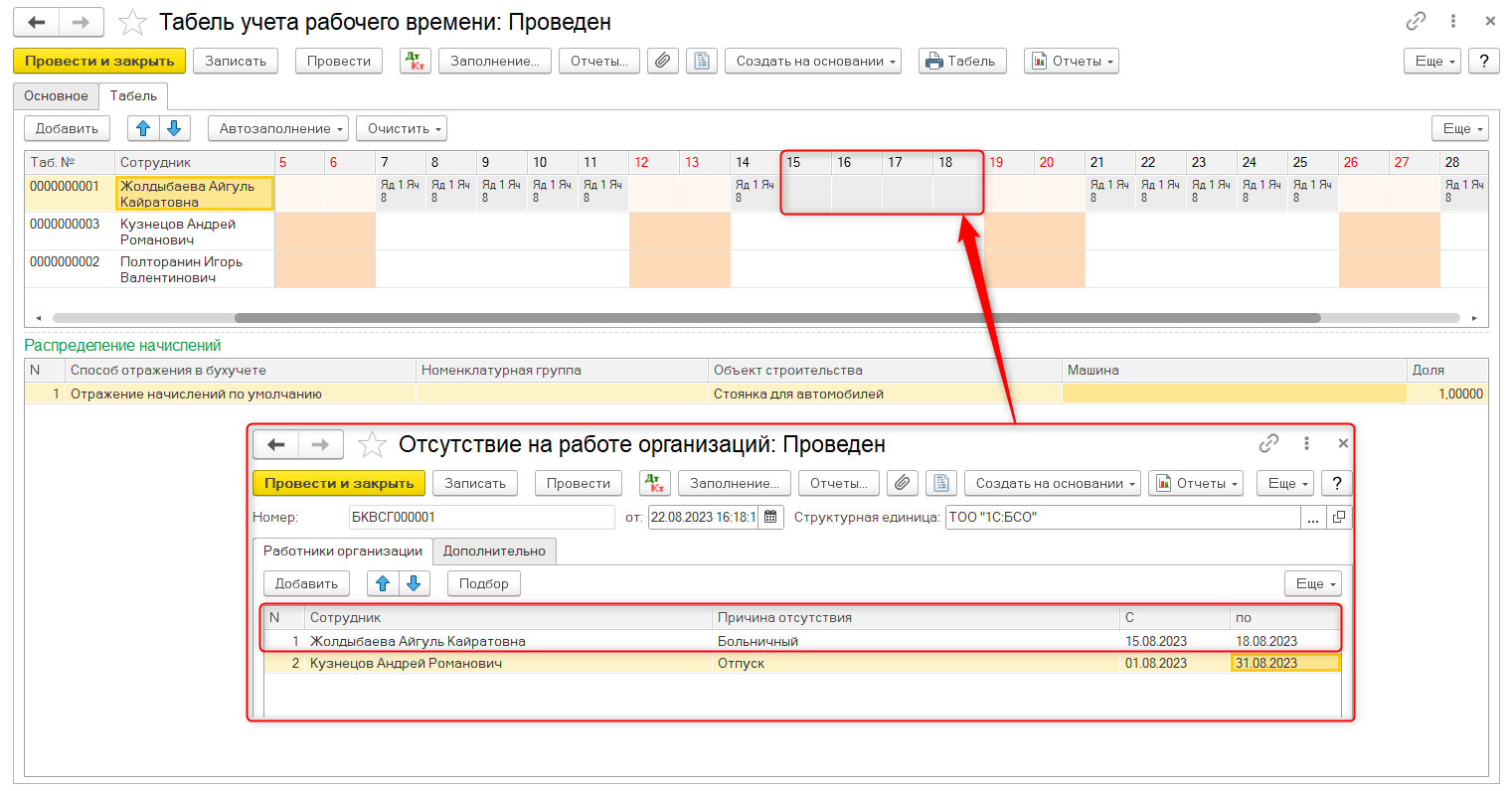Go back with the Табель window back arrow
Viewport: 1512px width, 791px height.
[37, 22]
